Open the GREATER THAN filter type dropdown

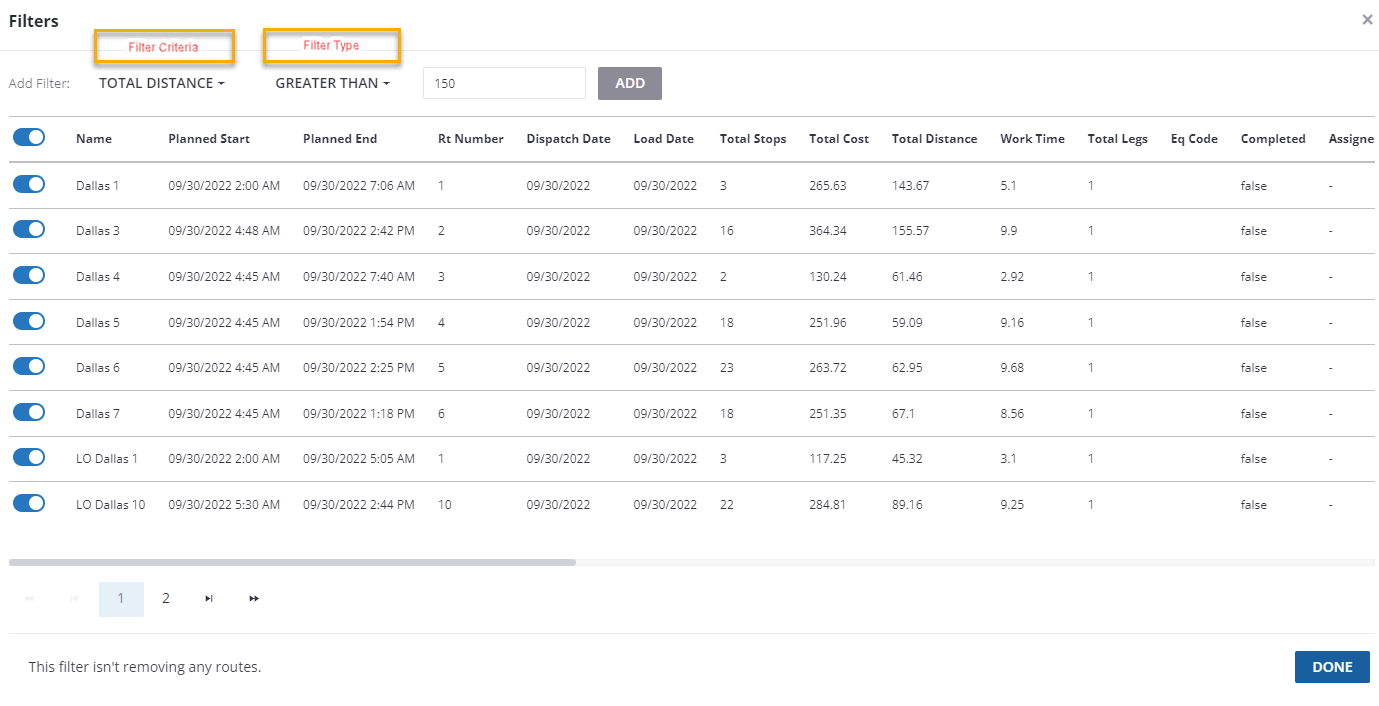[x=332, y=83]
